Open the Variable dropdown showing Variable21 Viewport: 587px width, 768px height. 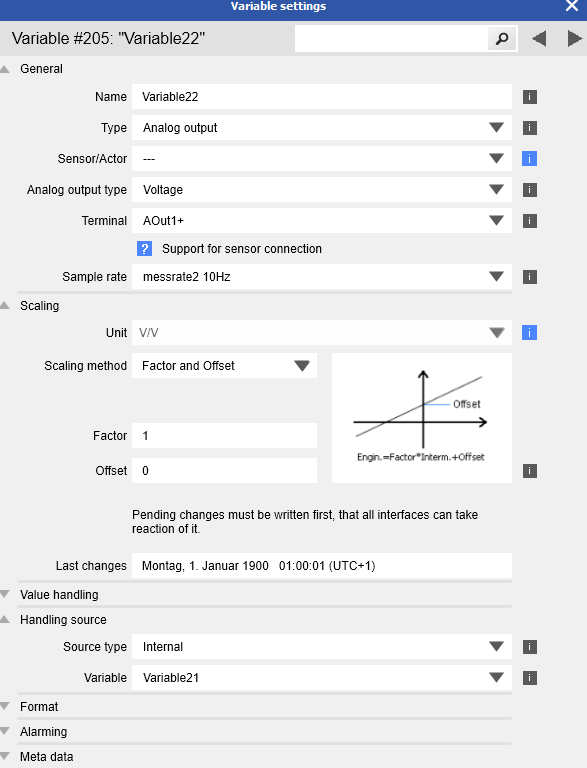coord(322,678)
